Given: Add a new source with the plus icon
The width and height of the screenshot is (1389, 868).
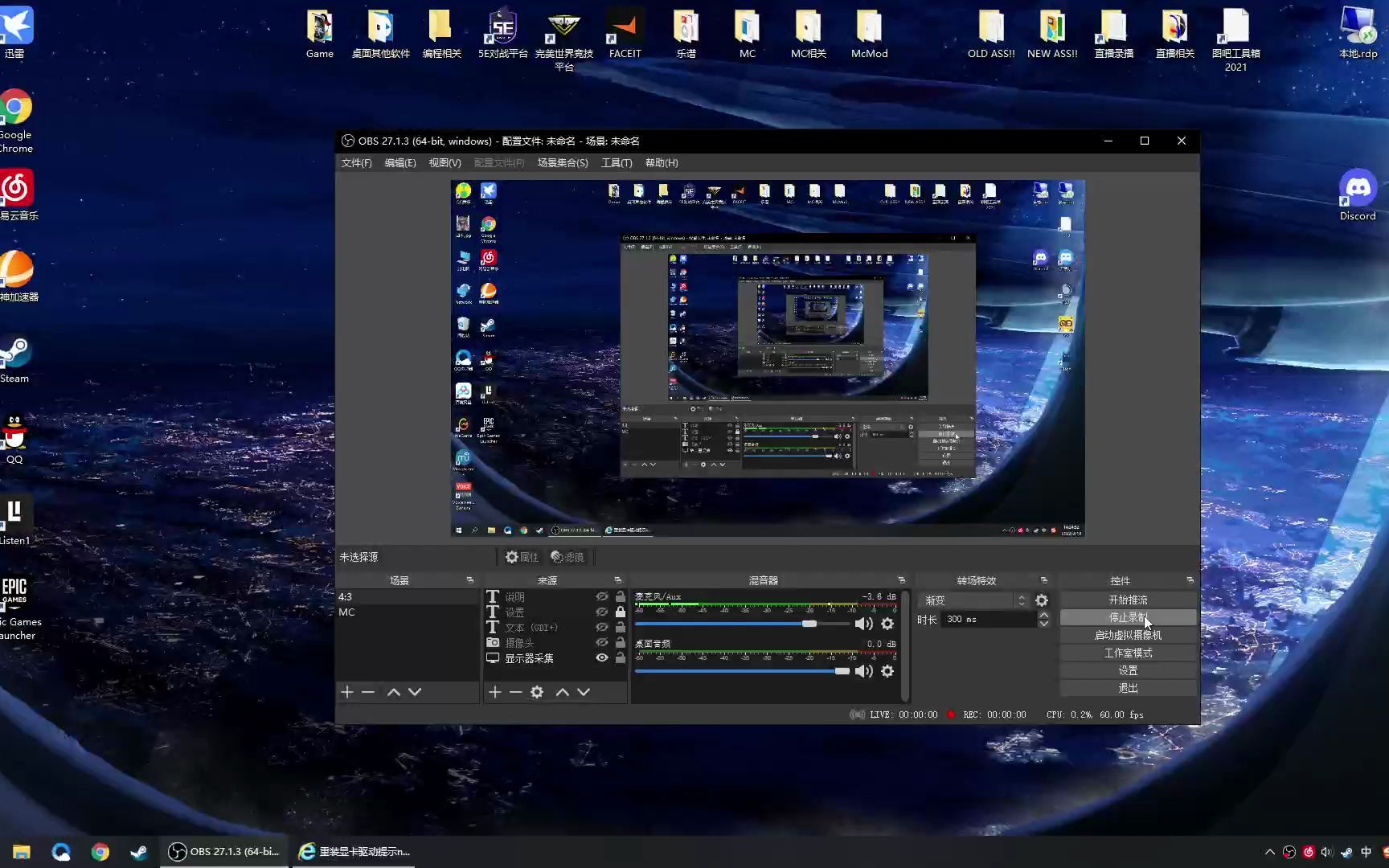Looking at the screenshot, I should tap(495, 692).
